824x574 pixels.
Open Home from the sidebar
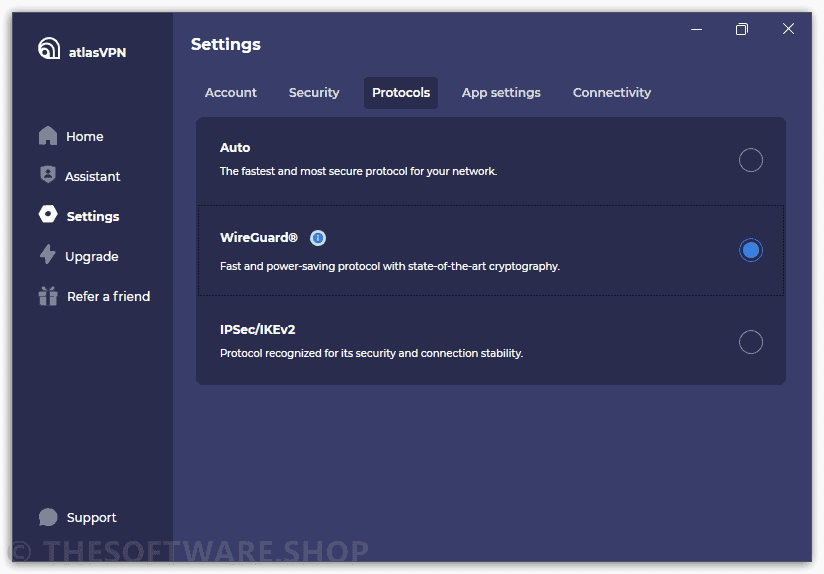[85, 137]
